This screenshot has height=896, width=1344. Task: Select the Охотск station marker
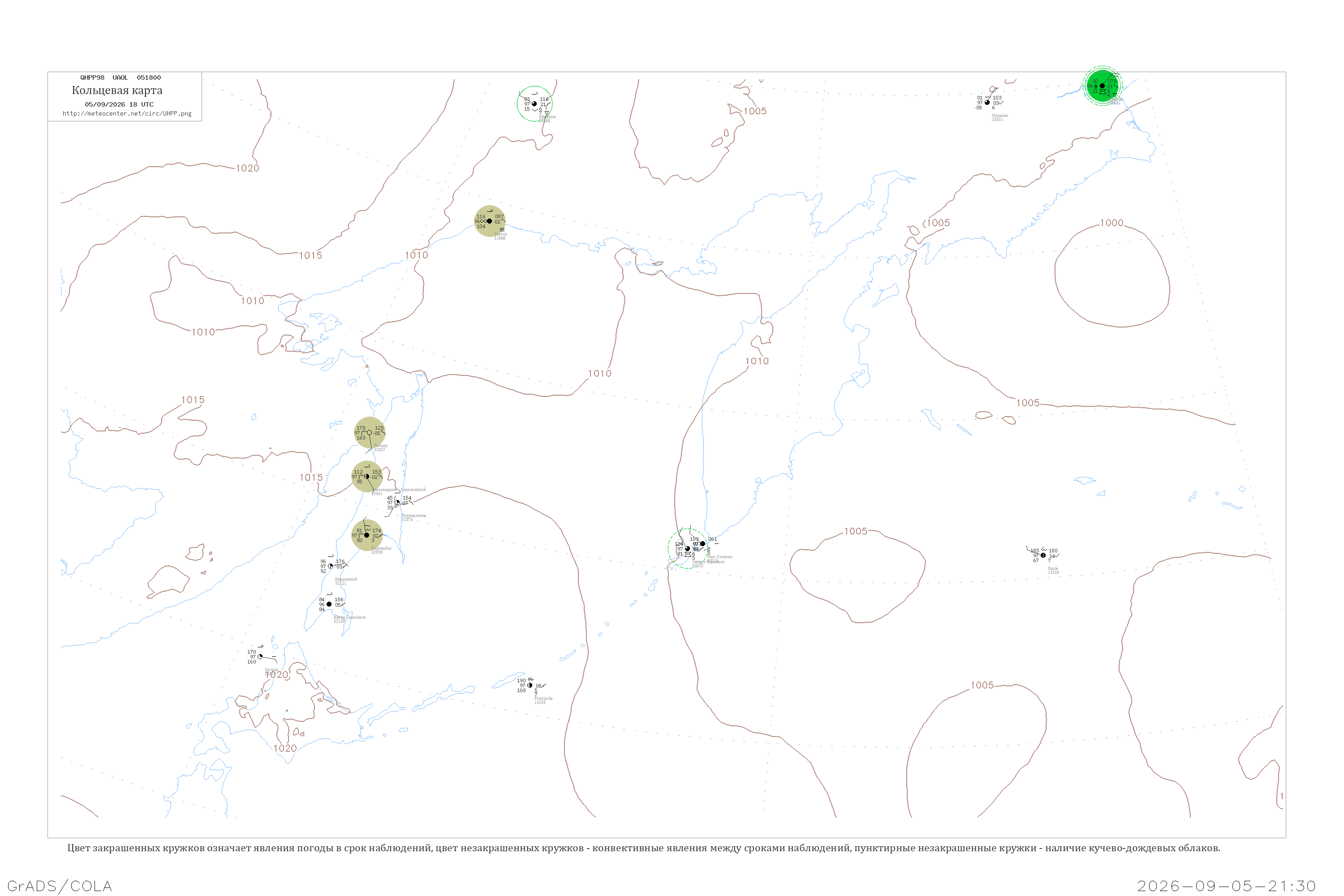click(x=489, y=221)
